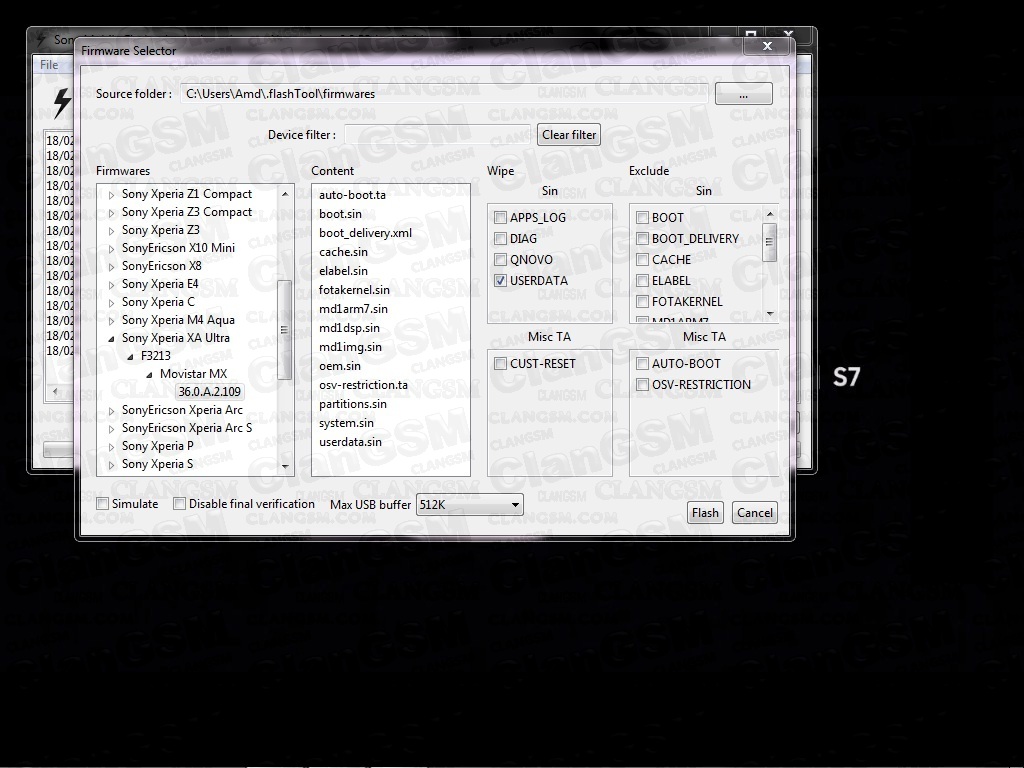Tick Disable final verification checkbox
1024x768 pixels.
point(179,504)
